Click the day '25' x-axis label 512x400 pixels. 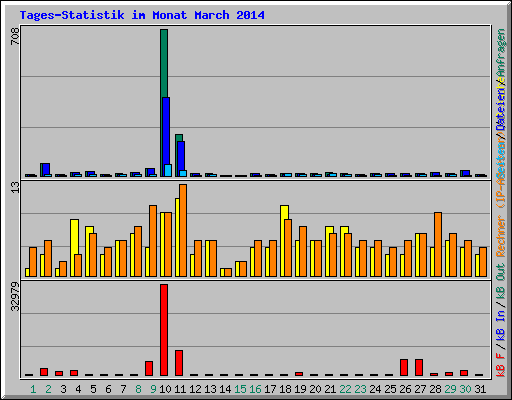pos(390,389)
